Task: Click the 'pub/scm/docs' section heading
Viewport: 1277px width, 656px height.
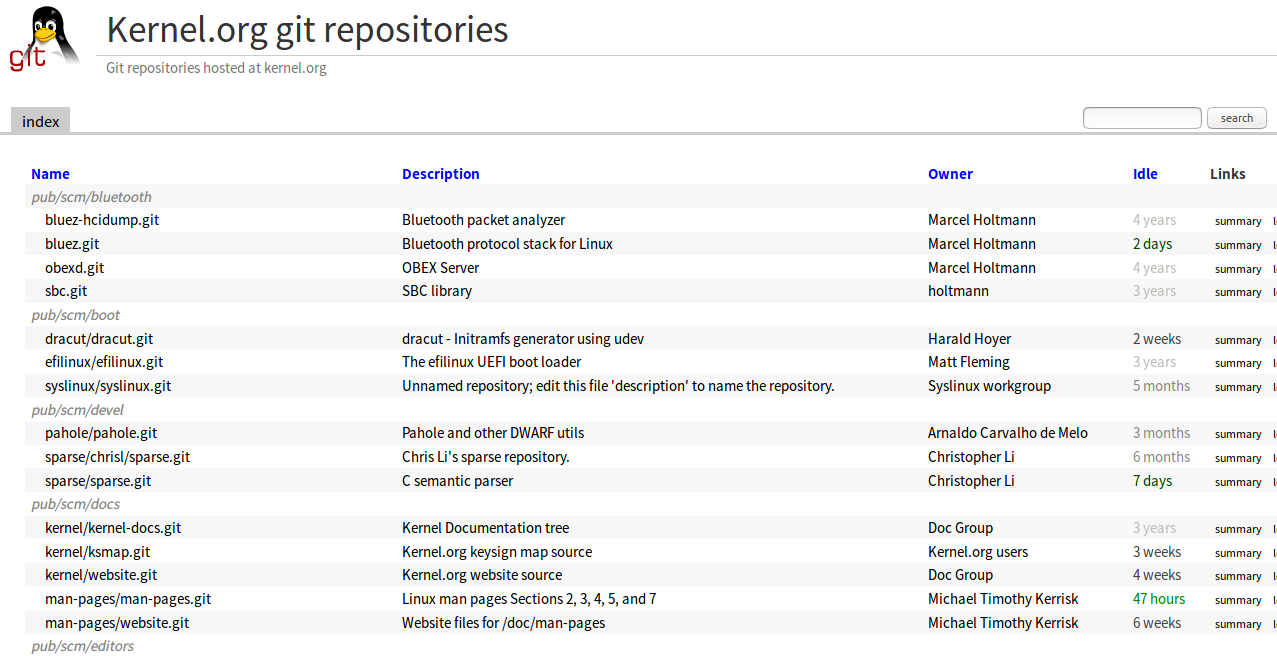Action: click(75, 504)
